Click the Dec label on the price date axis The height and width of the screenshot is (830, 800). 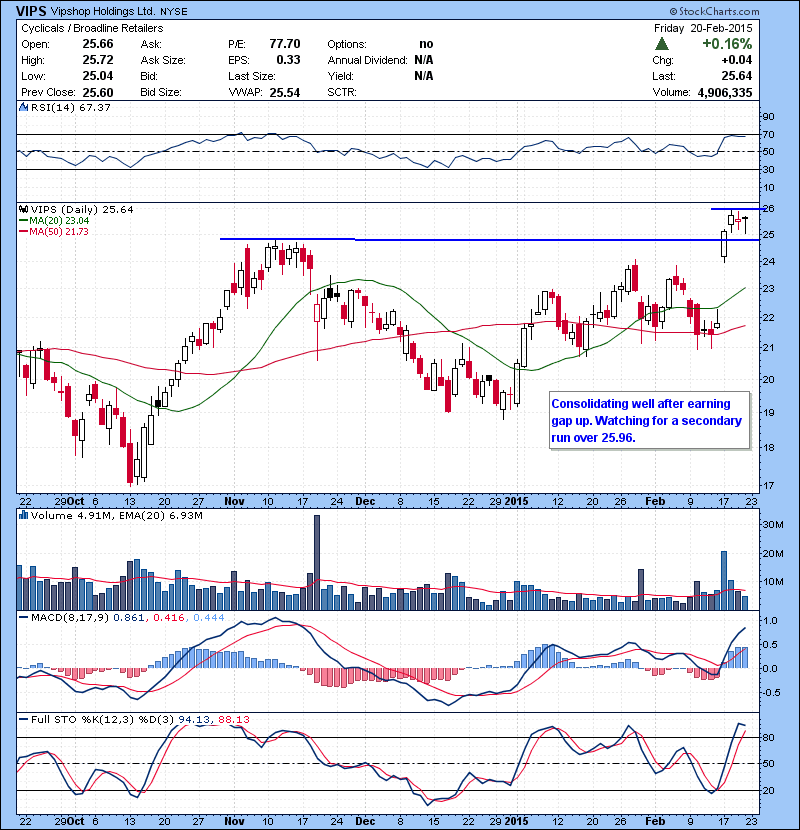[365, 501]
